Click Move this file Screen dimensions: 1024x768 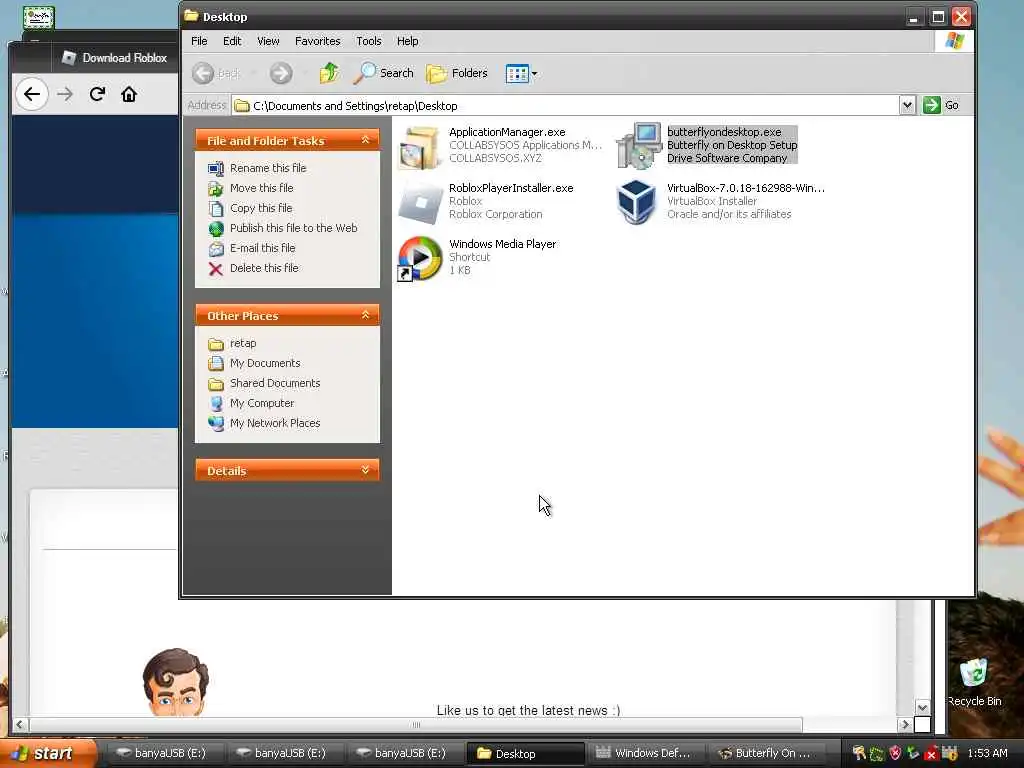point(261,188)
